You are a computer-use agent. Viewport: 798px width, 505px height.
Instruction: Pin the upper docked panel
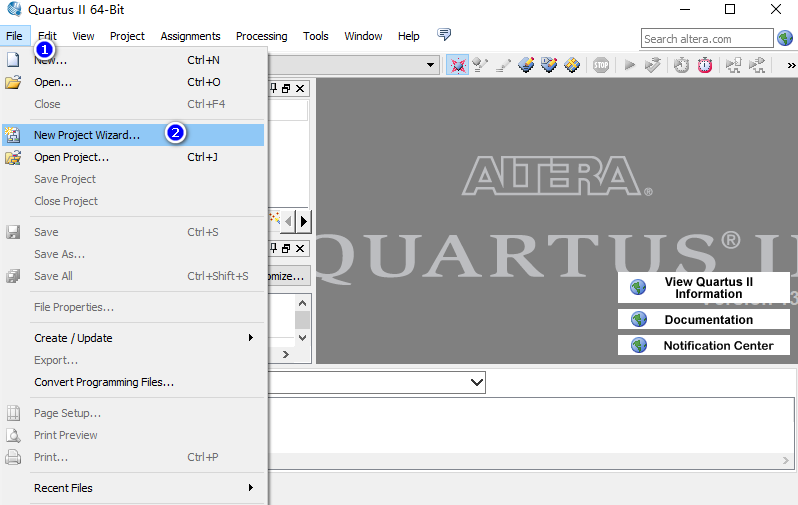[274, 89]
